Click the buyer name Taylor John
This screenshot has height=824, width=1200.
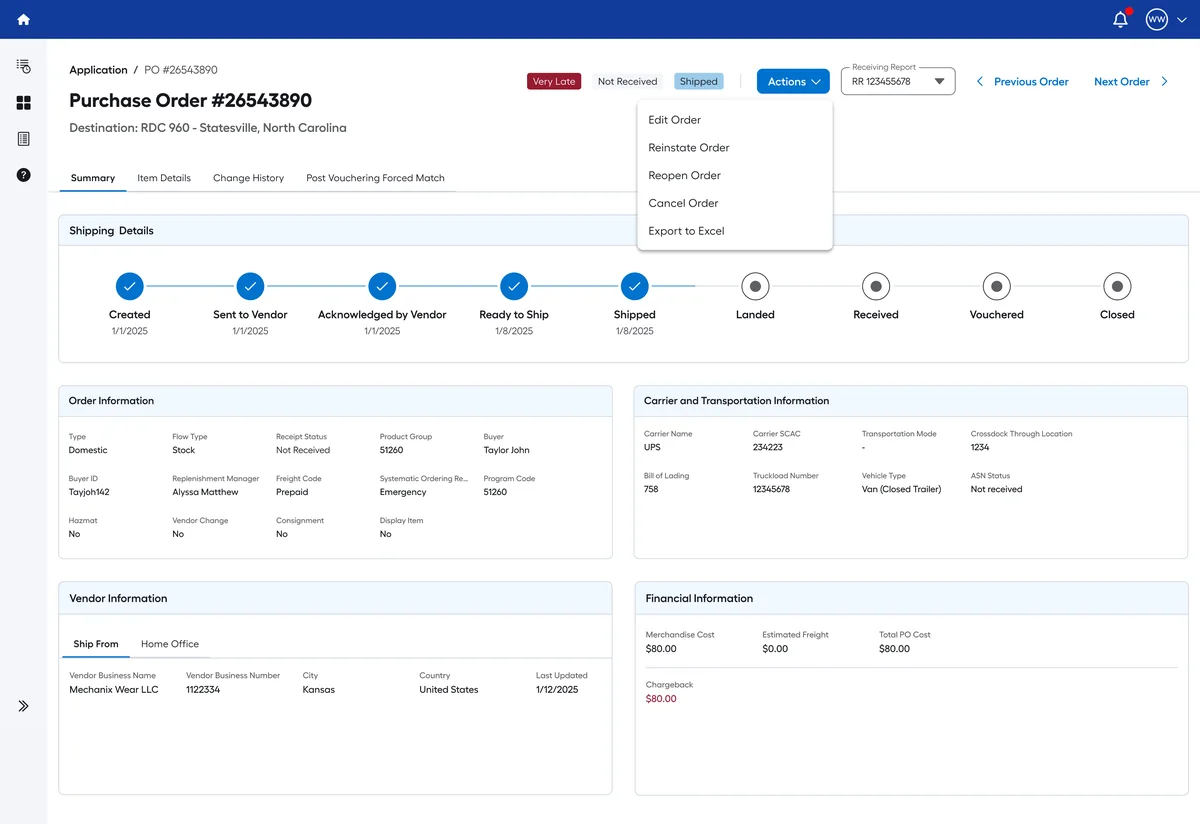pyautogui.click(x=506, y=450)
